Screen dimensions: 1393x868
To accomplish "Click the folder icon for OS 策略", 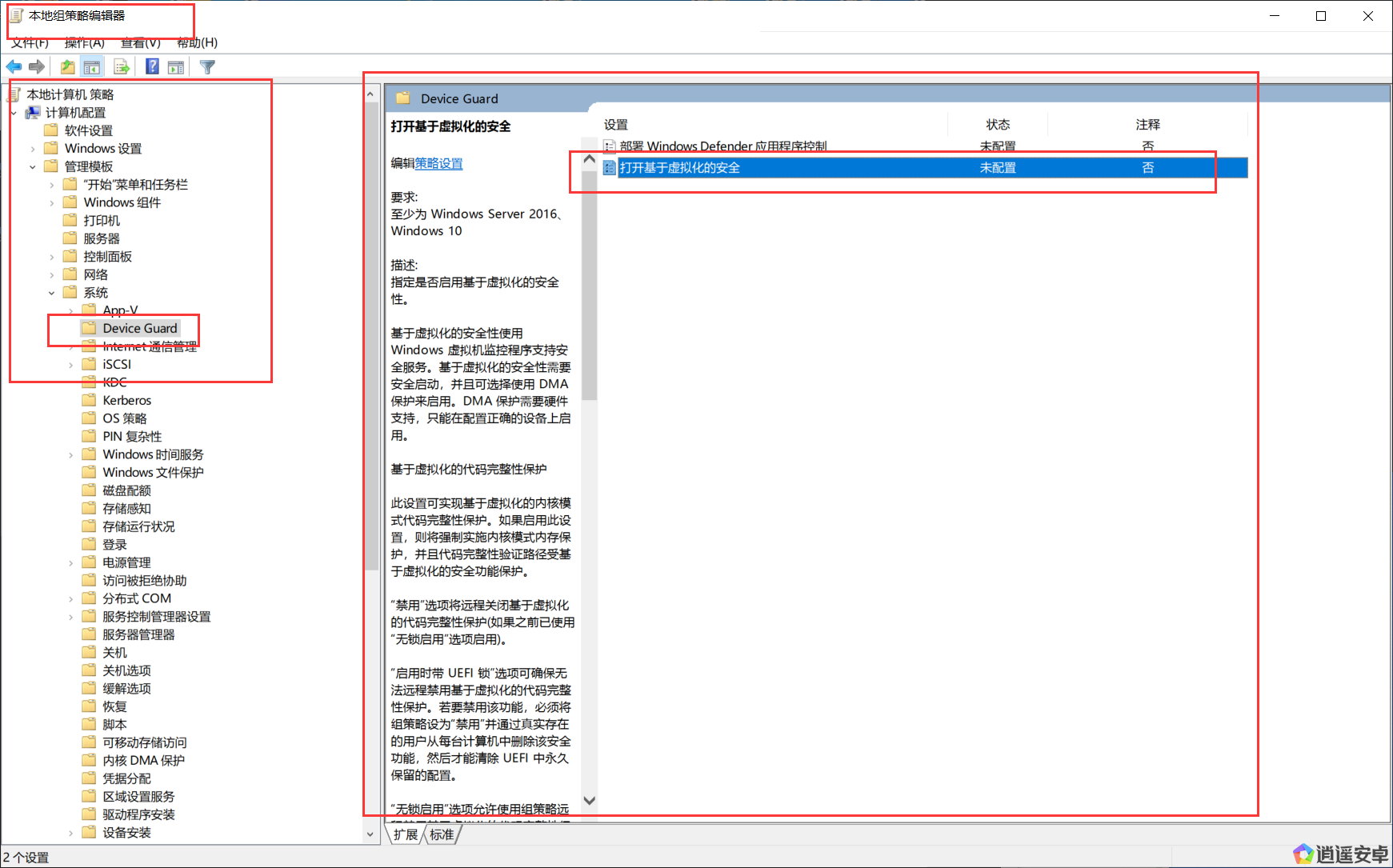I will tap(90, 418).
